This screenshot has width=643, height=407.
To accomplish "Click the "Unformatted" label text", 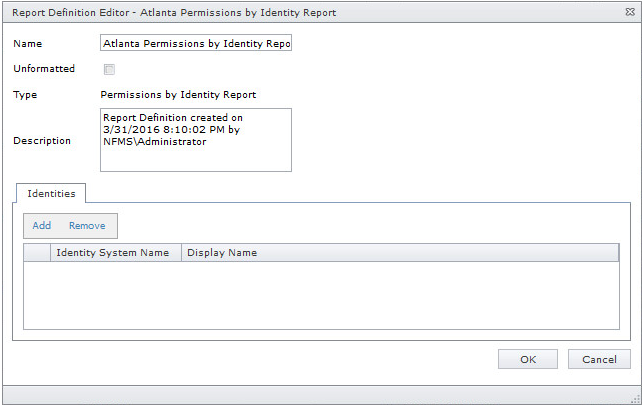I will click(x=44, y=69).
